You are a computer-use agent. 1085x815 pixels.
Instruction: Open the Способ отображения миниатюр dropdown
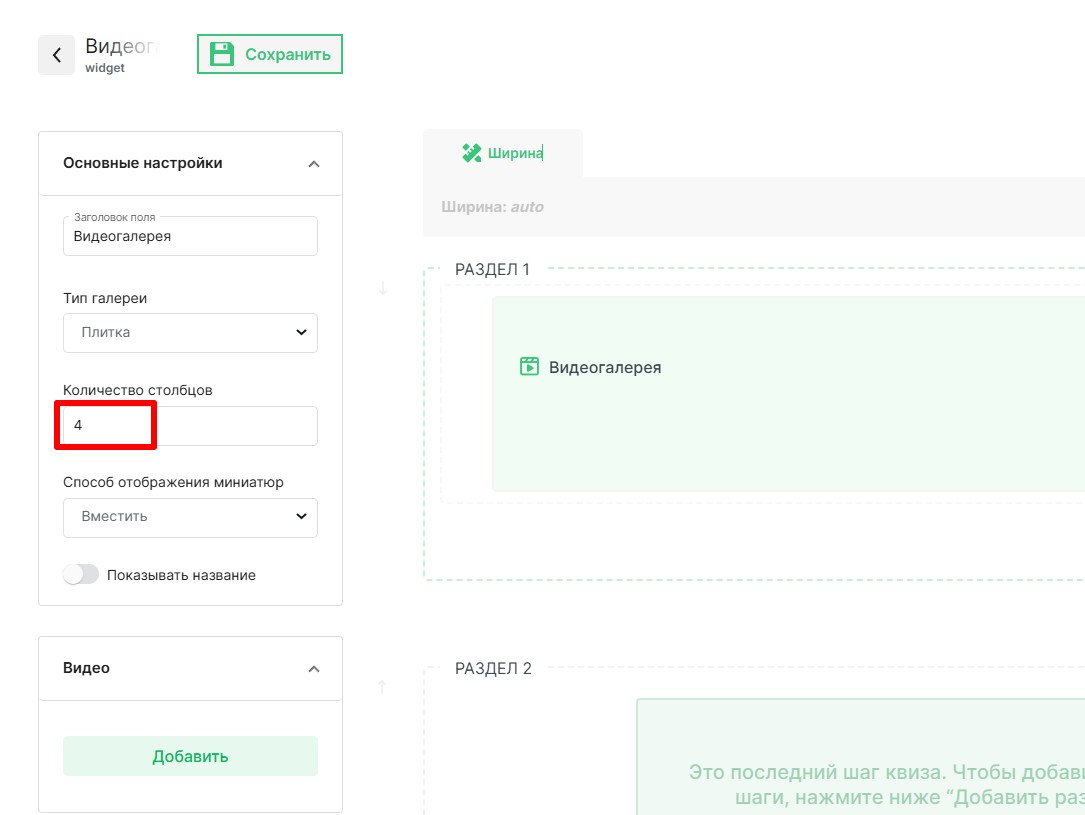(190, 517)
